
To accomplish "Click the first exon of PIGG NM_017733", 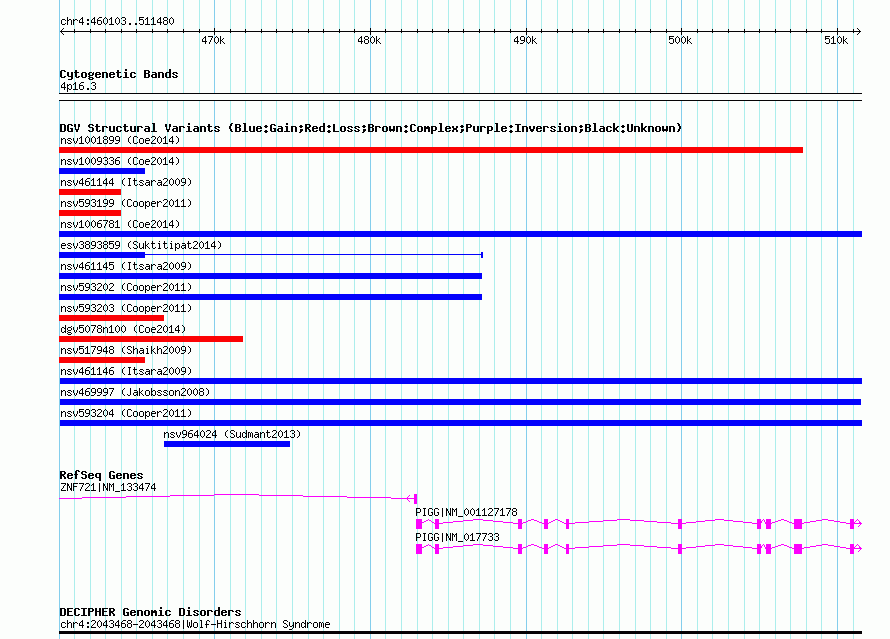I will pyautogui.click(x=419, y=549).
